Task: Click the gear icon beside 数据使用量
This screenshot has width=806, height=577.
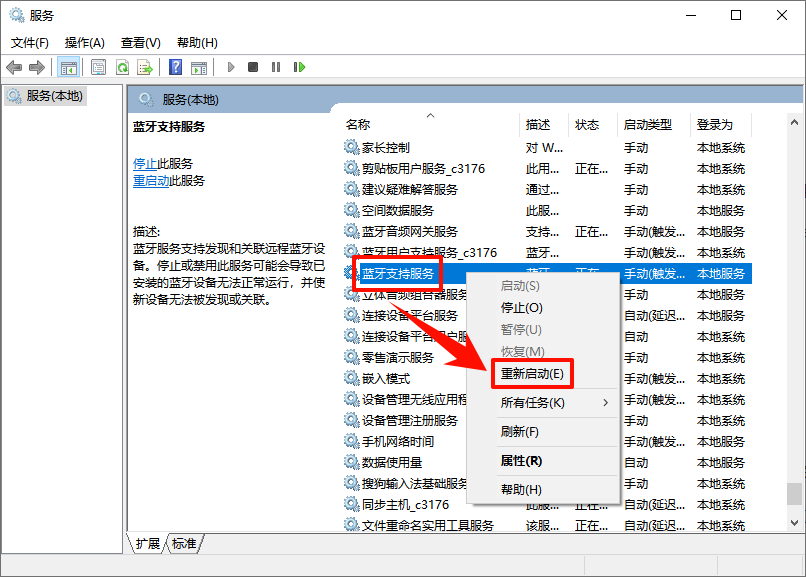Action: [352, 463]
